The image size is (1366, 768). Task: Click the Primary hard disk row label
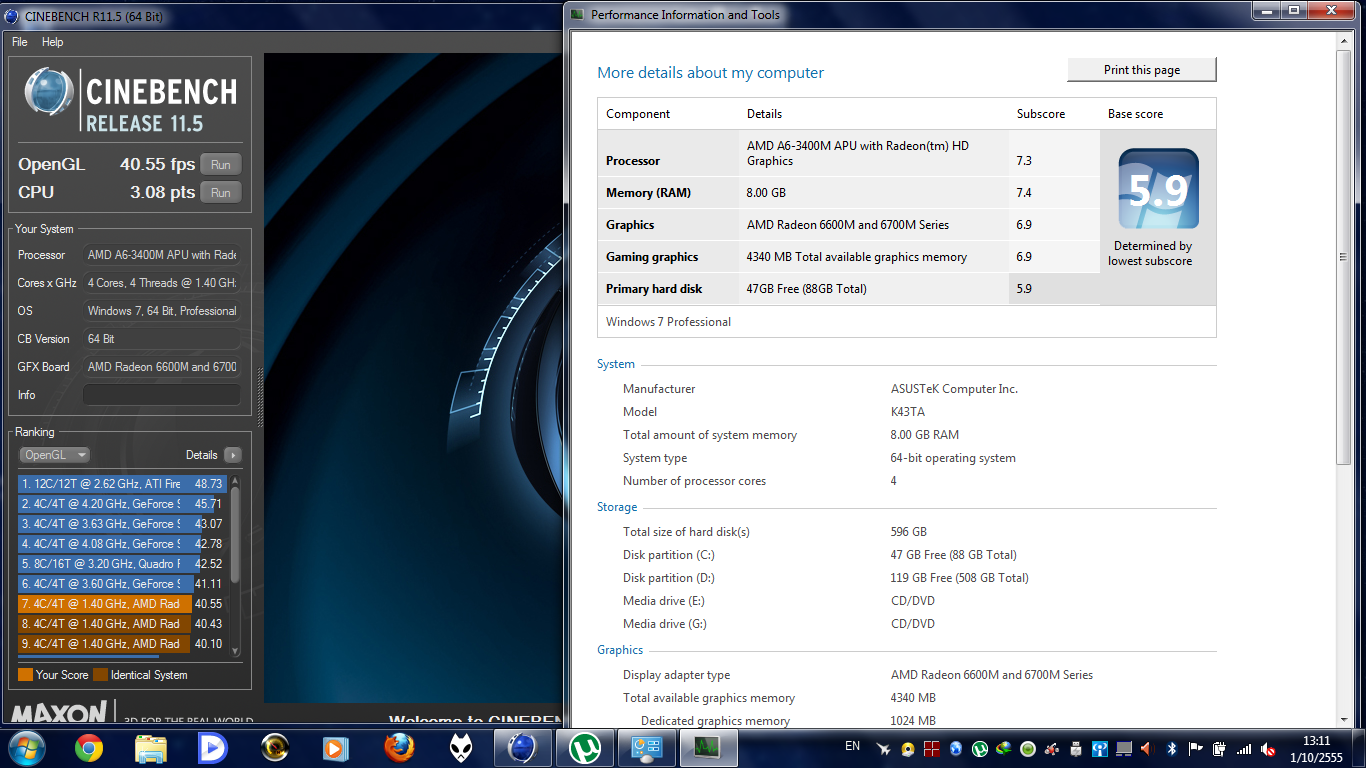[654, 289]
